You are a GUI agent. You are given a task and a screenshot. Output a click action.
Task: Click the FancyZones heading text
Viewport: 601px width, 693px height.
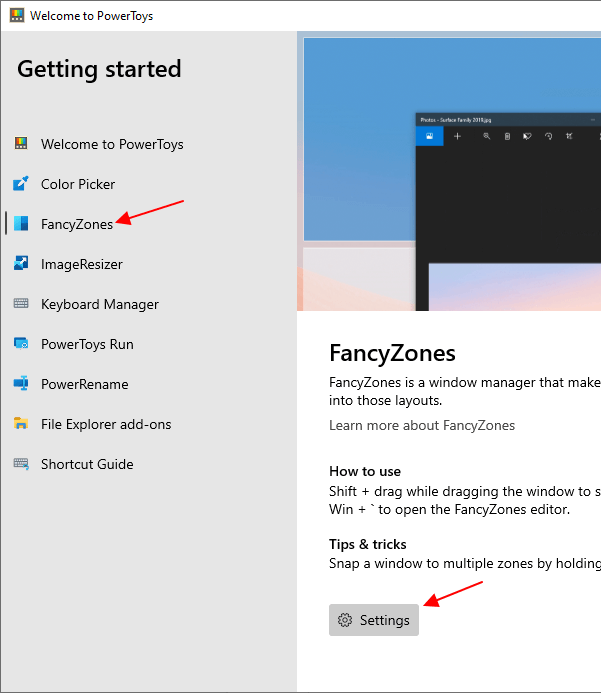(x=392, y=353)
